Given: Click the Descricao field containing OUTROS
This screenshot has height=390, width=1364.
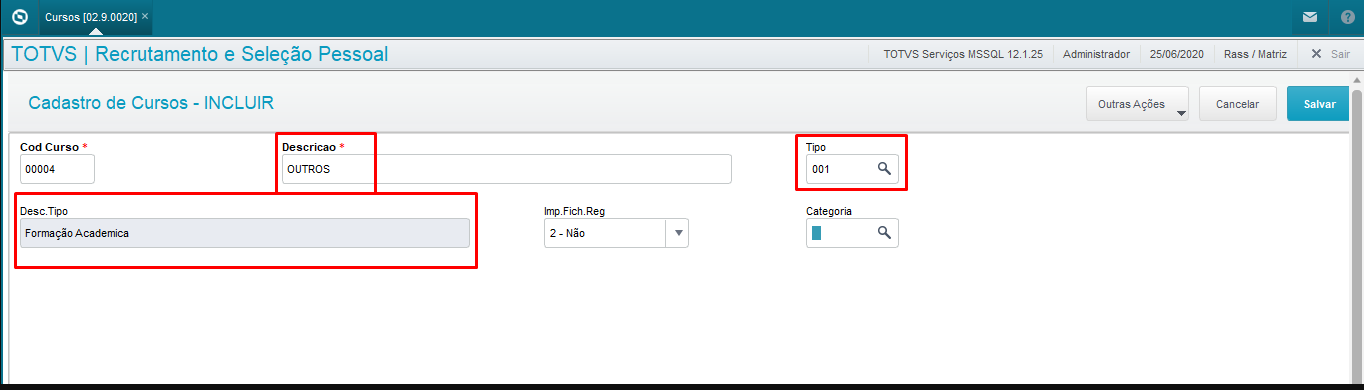Looking at the screenshot, I should (x=506, y=169).
